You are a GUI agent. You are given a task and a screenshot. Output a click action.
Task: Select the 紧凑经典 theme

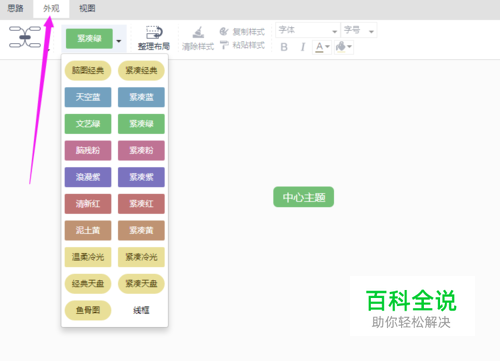tap(141, 71)
